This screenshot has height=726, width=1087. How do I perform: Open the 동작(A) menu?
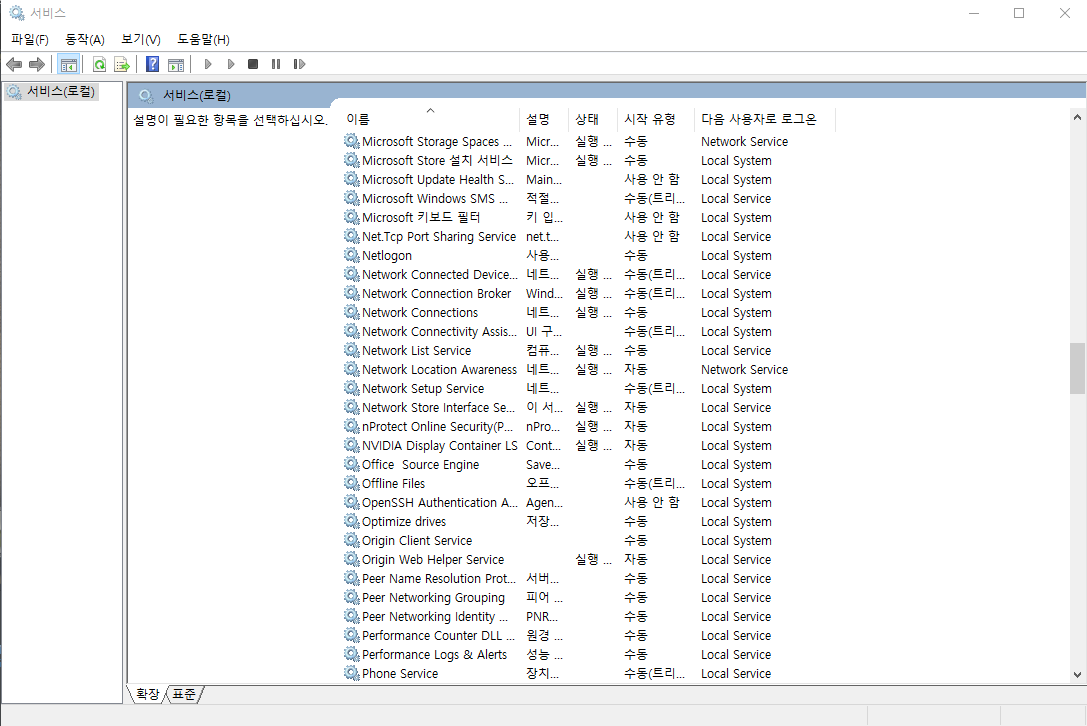tap(85, 40)
